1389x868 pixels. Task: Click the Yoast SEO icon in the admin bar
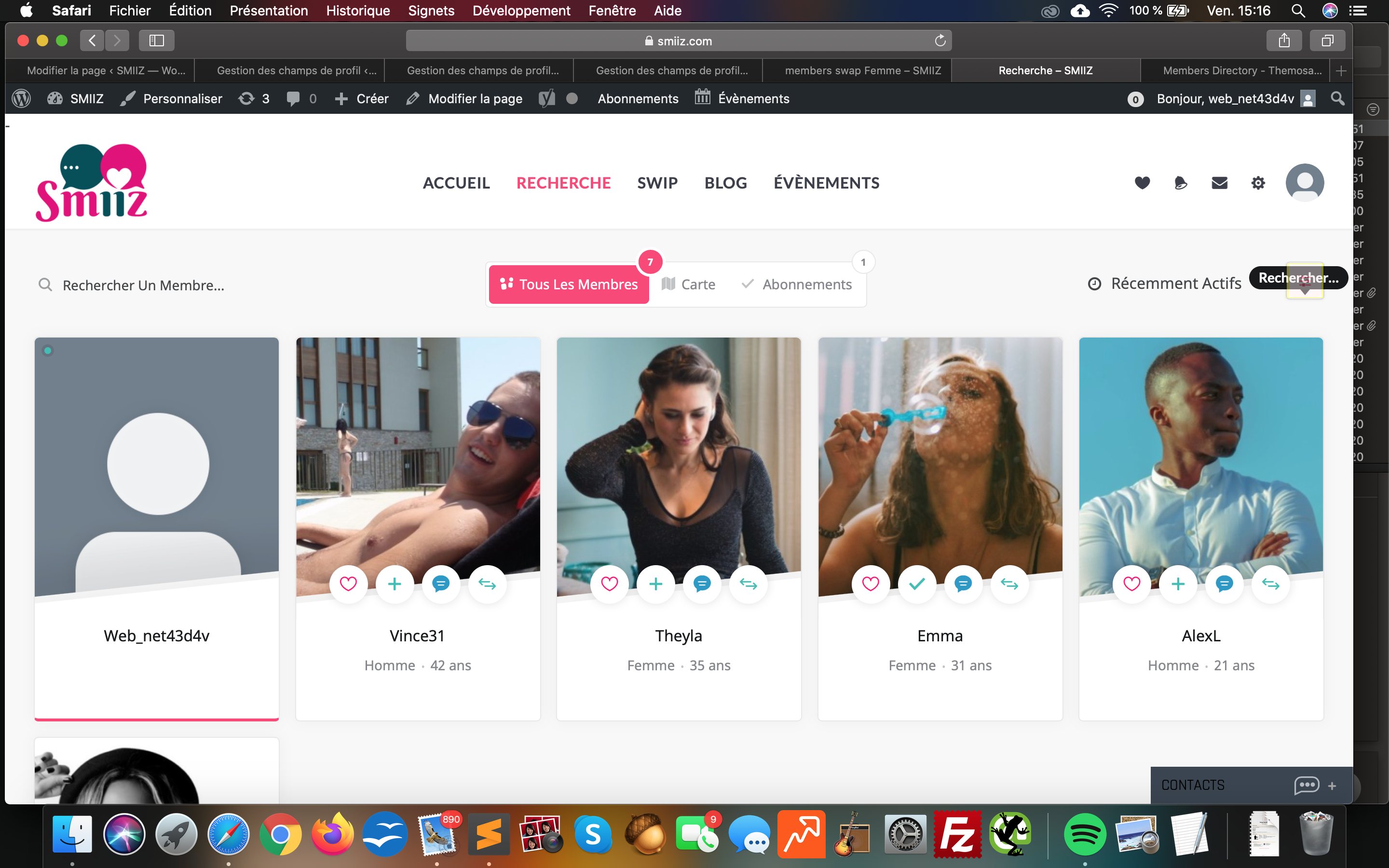tap(547, 99)
